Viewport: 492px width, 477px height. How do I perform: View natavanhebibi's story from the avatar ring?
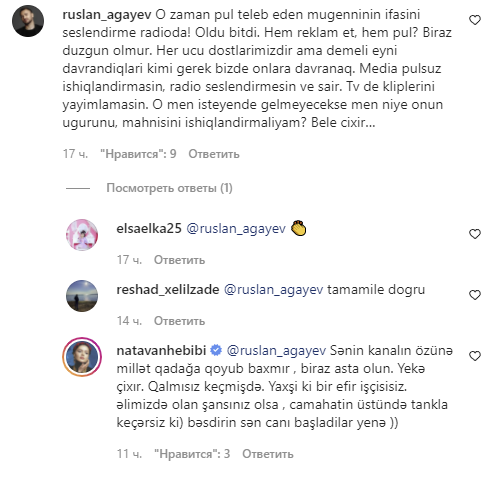(82, 357)
